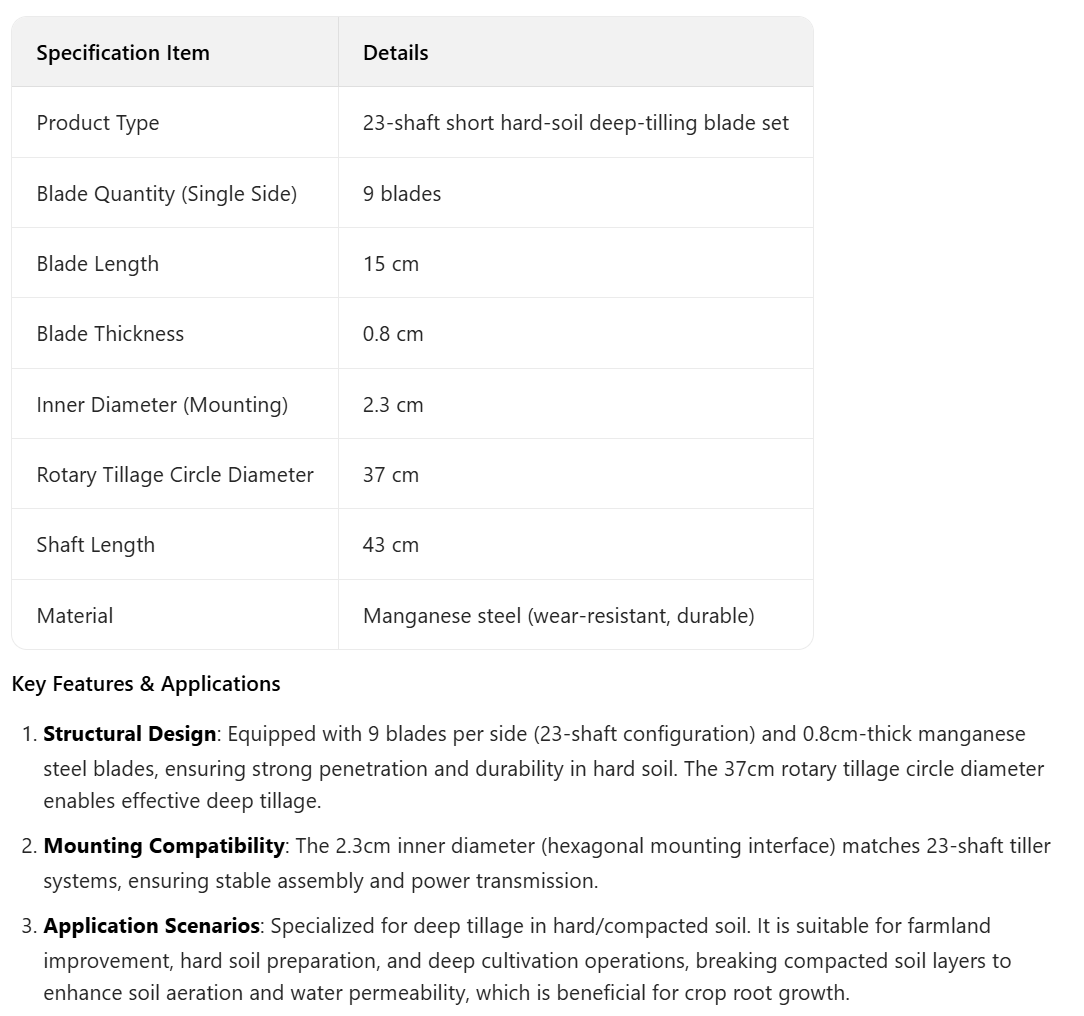Click the "Rotary Tillage Circle Diameter" label
The height and width of the screenshot is (1016, 1084).
pyautogui.click(x=175, y=475)
